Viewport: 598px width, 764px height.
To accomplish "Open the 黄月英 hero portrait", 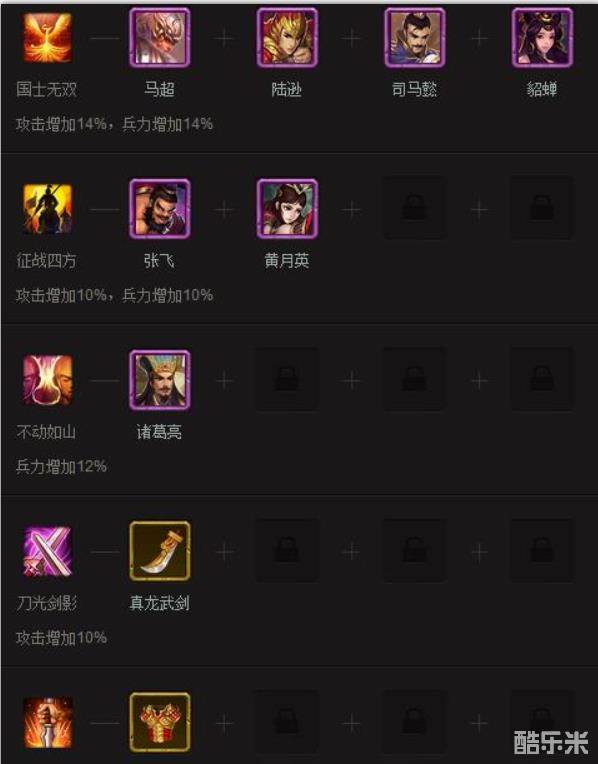I will tap(288, 209).
